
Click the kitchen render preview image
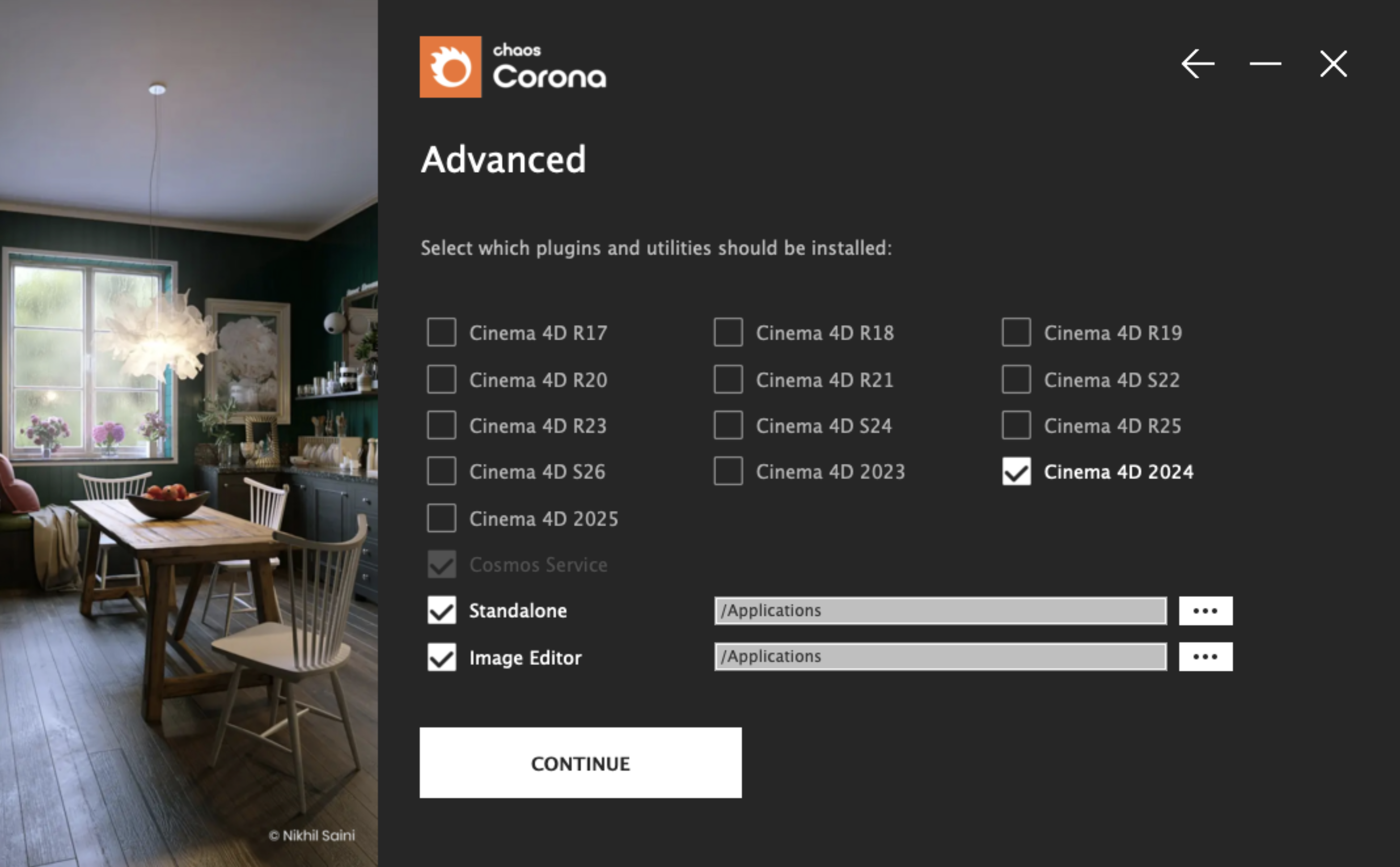tap(189, 433)
